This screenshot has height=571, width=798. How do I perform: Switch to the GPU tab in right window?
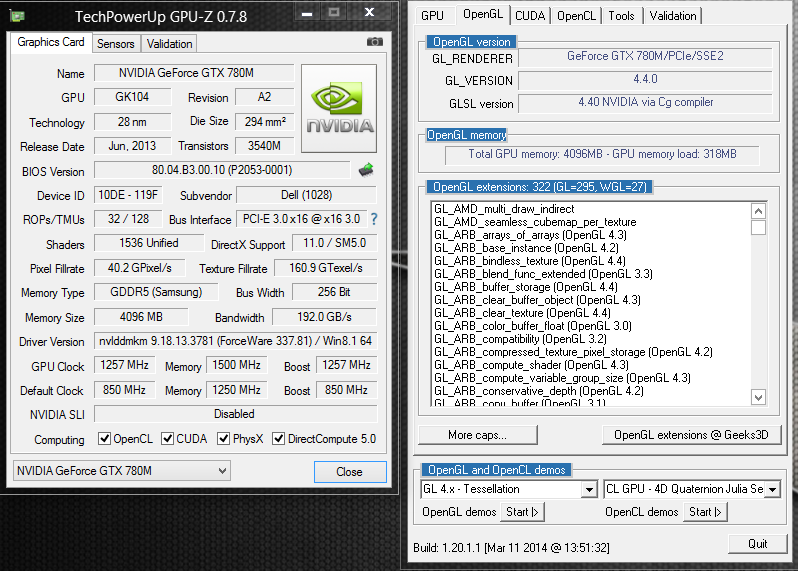click(x=432, y=16)
